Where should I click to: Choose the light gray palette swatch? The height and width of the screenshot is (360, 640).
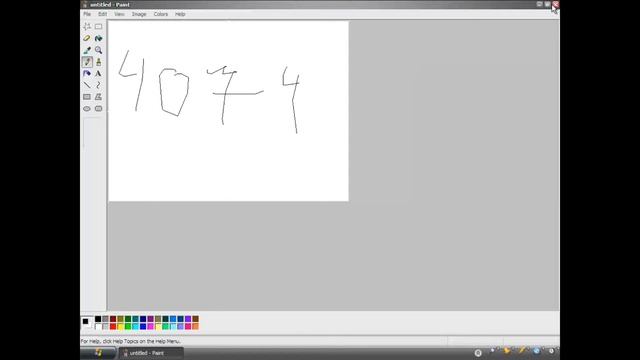tap(105, 327)
